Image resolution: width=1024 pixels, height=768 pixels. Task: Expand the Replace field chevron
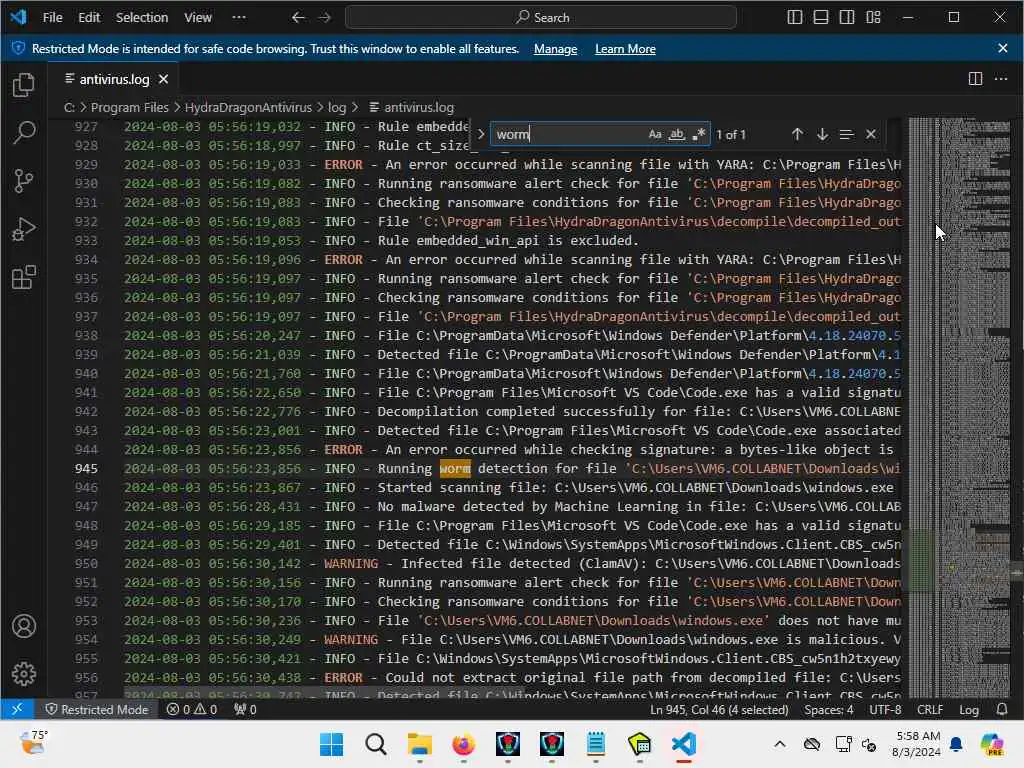[x=481, y=135]
